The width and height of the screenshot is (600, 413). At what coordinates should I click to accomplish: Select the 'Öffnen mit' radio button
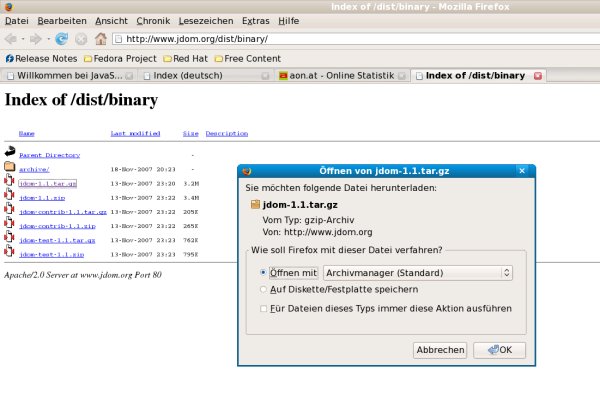[x=263, y=272]
